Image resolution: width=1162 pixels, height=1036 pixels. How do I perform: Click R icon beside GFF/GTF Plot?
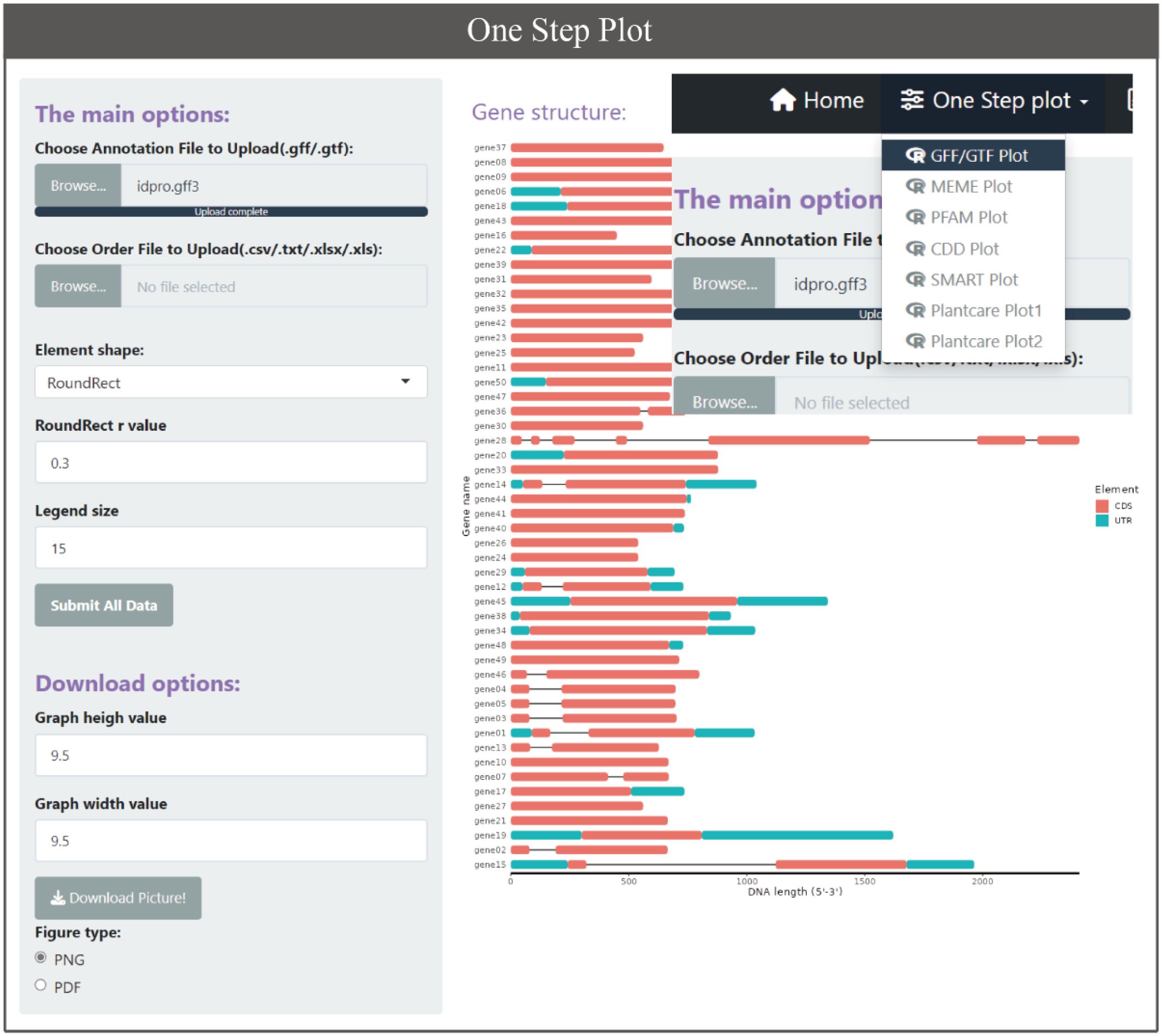pyautogui.click(x=915, y=155)
